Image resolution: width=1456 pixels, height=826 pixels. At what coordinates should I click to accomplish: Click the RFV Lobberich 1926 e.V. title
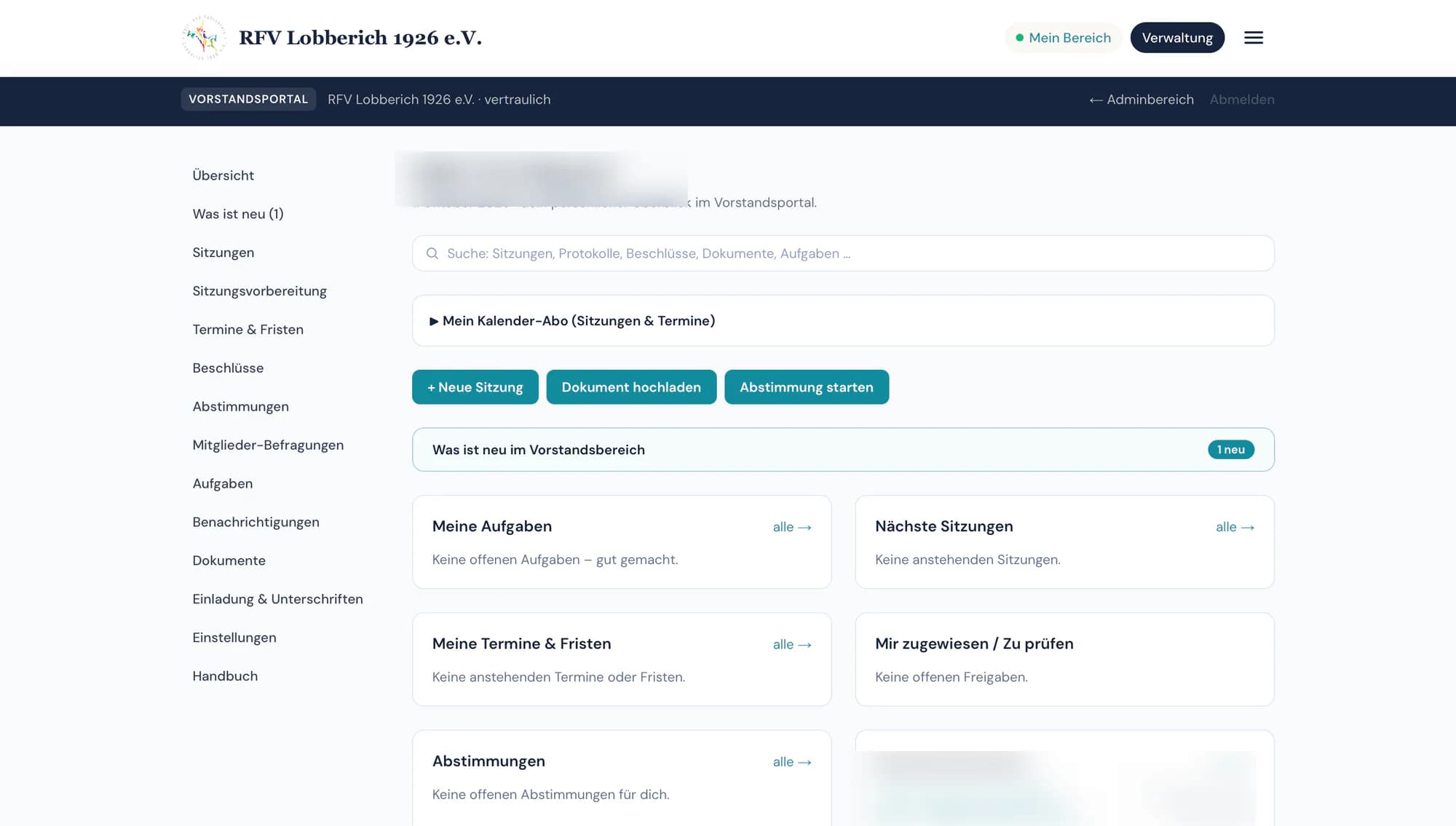tap(360, 38)
